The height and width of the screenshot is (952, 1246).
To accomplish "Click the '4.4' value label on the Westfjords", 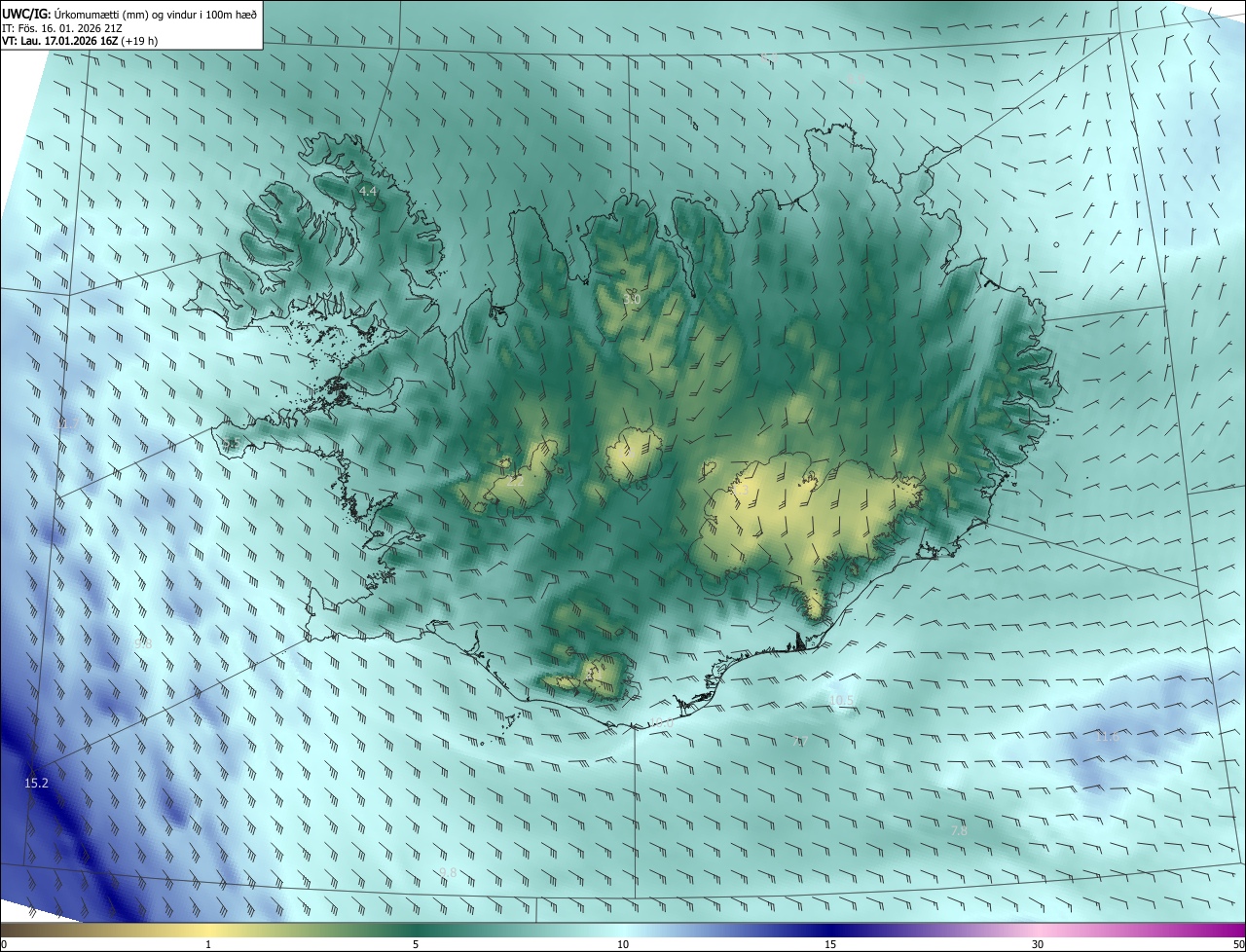I will (x=367, y=192).
